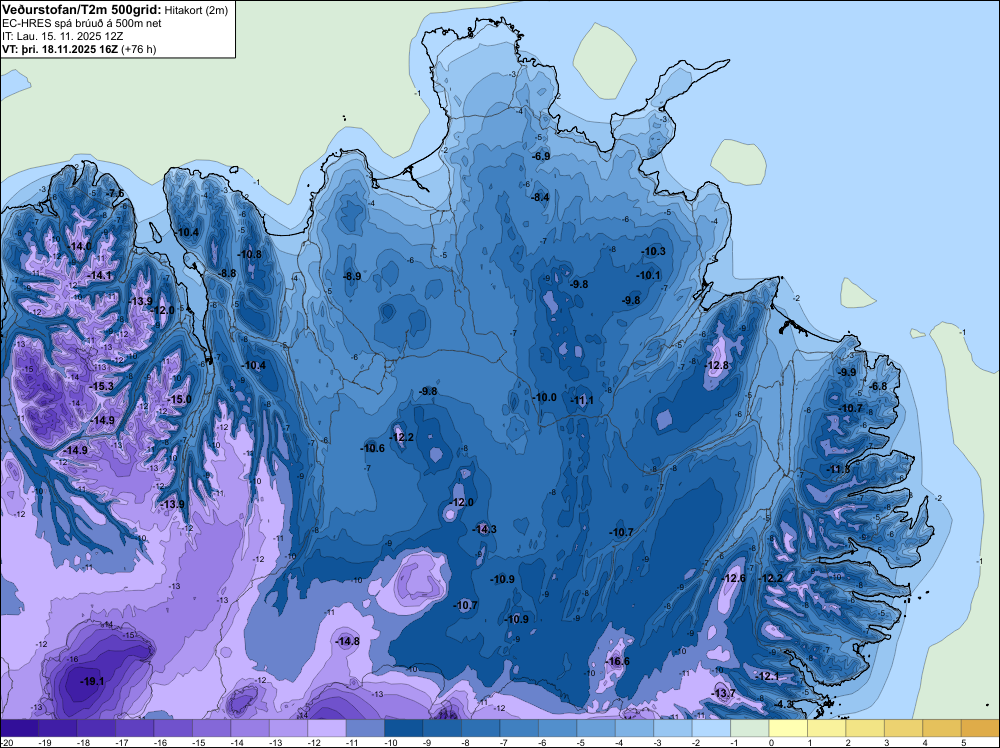This screenshot has width=1000, height=748.
Task: Select the -14.3 temperature label
Action: point(485,529)
